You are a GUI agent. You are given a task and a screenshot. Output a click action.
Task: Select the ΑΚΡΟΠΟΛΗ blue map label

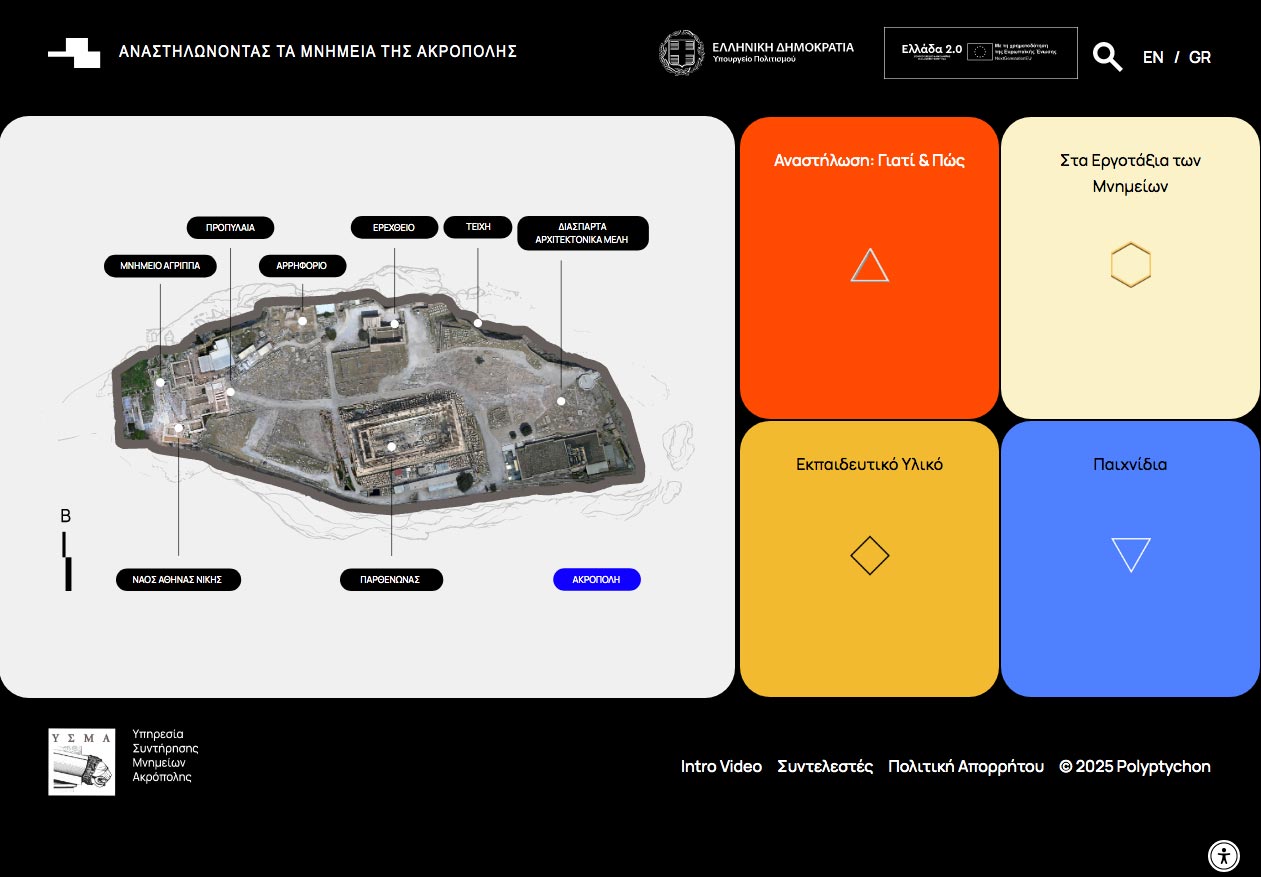pyautogui.click(x=596, y=580)
